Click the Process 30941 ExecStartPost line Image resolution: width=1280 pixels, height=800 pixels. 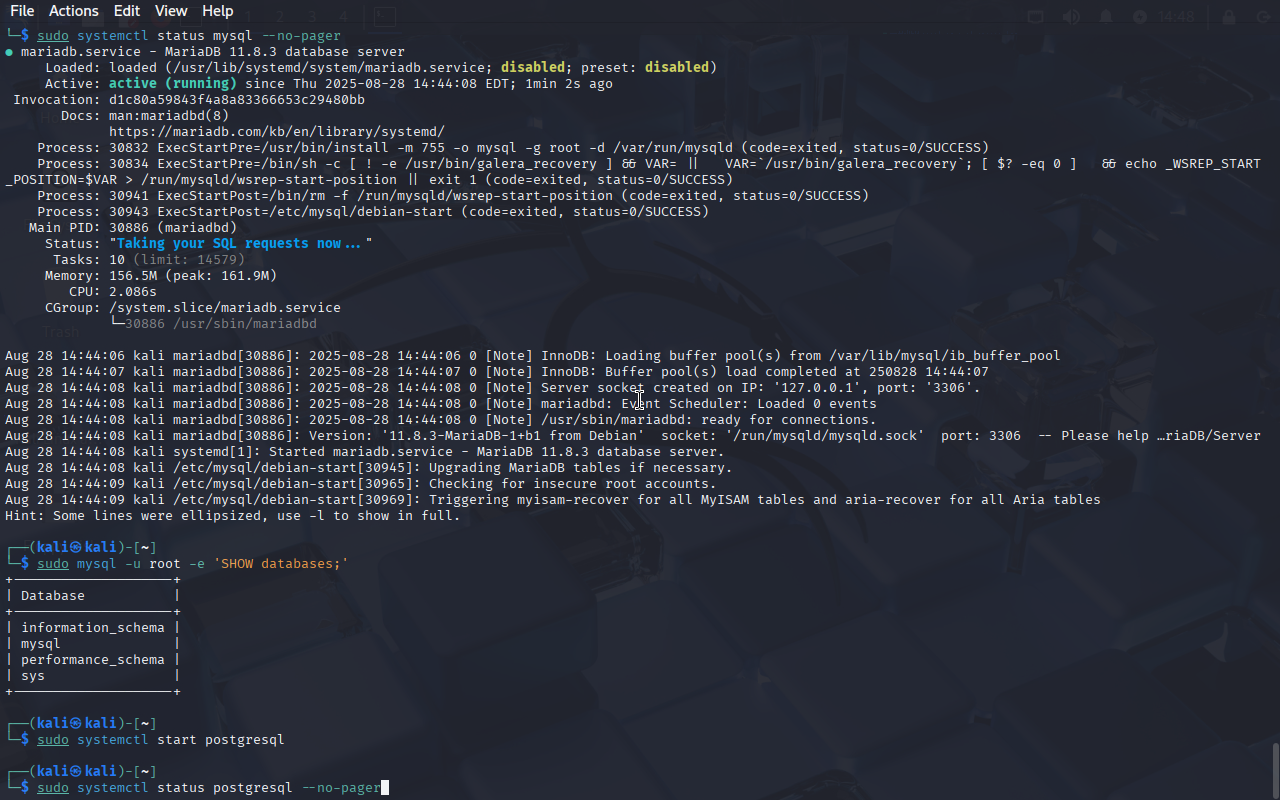[x=453, y=196]
